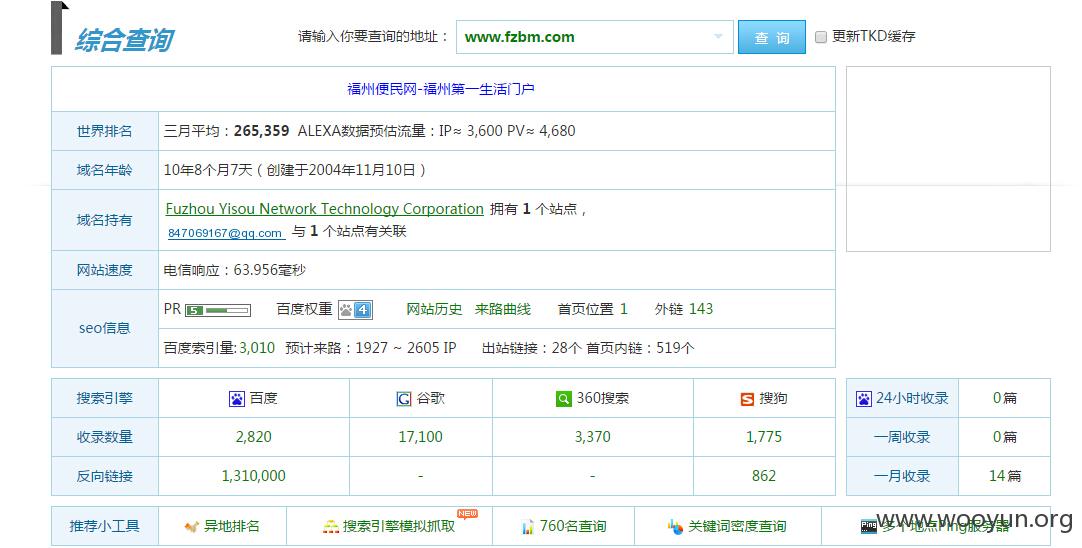Viewport: 1082px width, 548px height.
Task: Click the 综合查询 page heading
Action: (124, 40)
